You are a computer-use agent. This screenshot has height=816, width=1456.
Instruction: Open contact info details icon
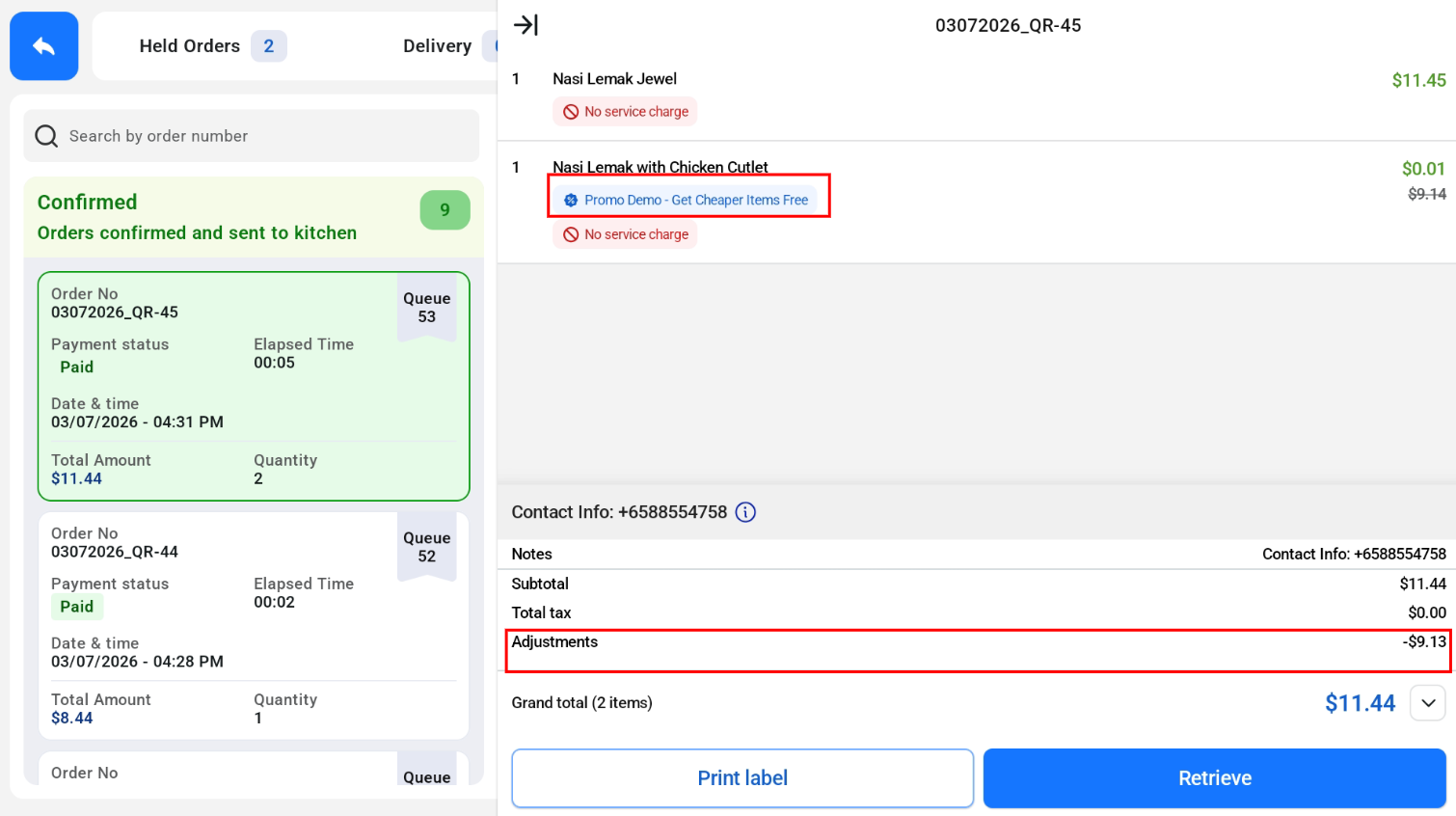[x=745, y=512]
